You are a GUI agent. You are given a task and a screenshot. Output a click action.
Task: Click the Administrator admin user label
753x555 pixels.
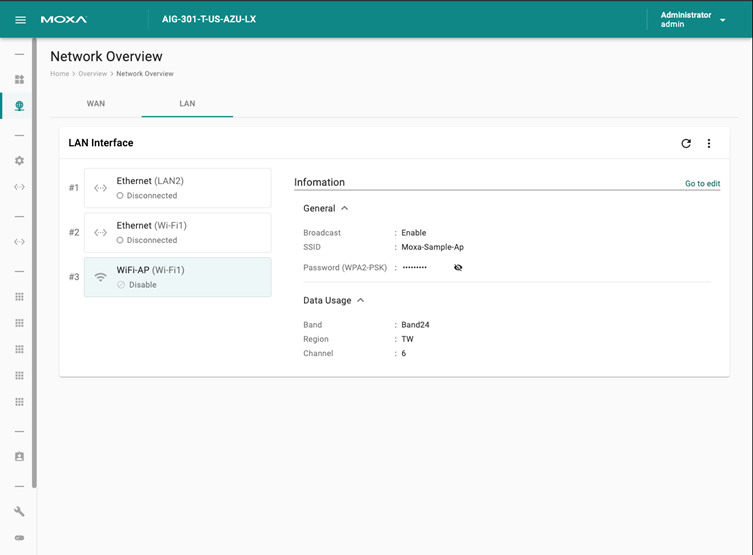[x=686, y=20]
